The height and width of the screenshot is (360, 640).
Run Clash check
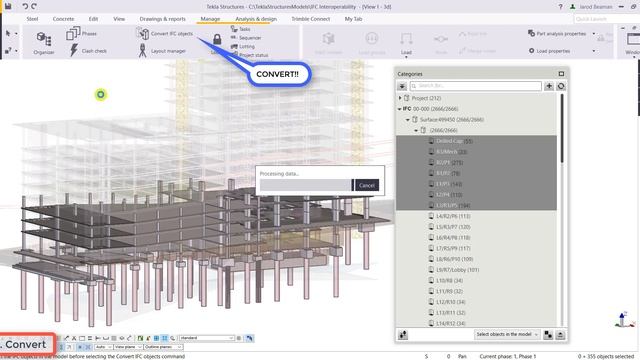coord(88,51)
